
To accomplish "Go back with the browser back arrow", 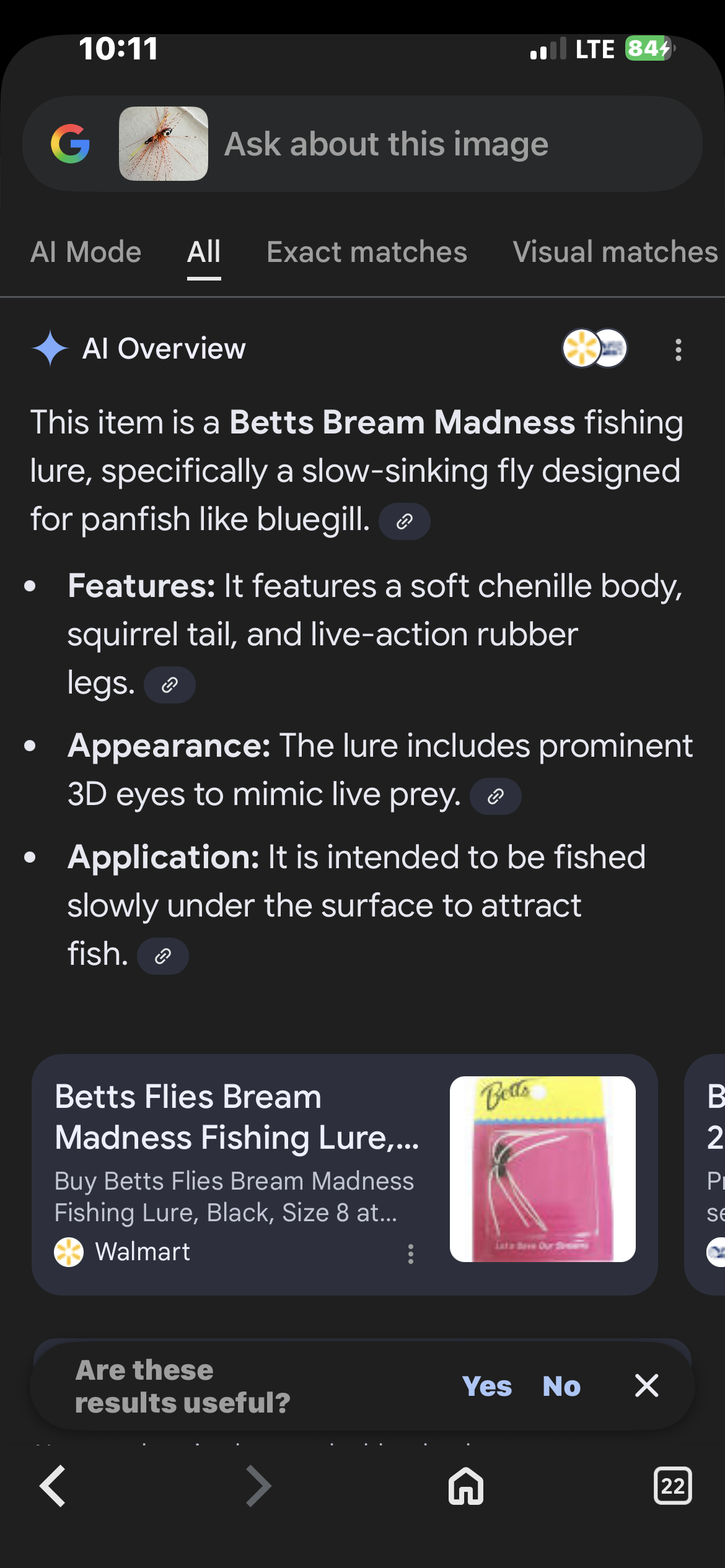I will 53,1486.
